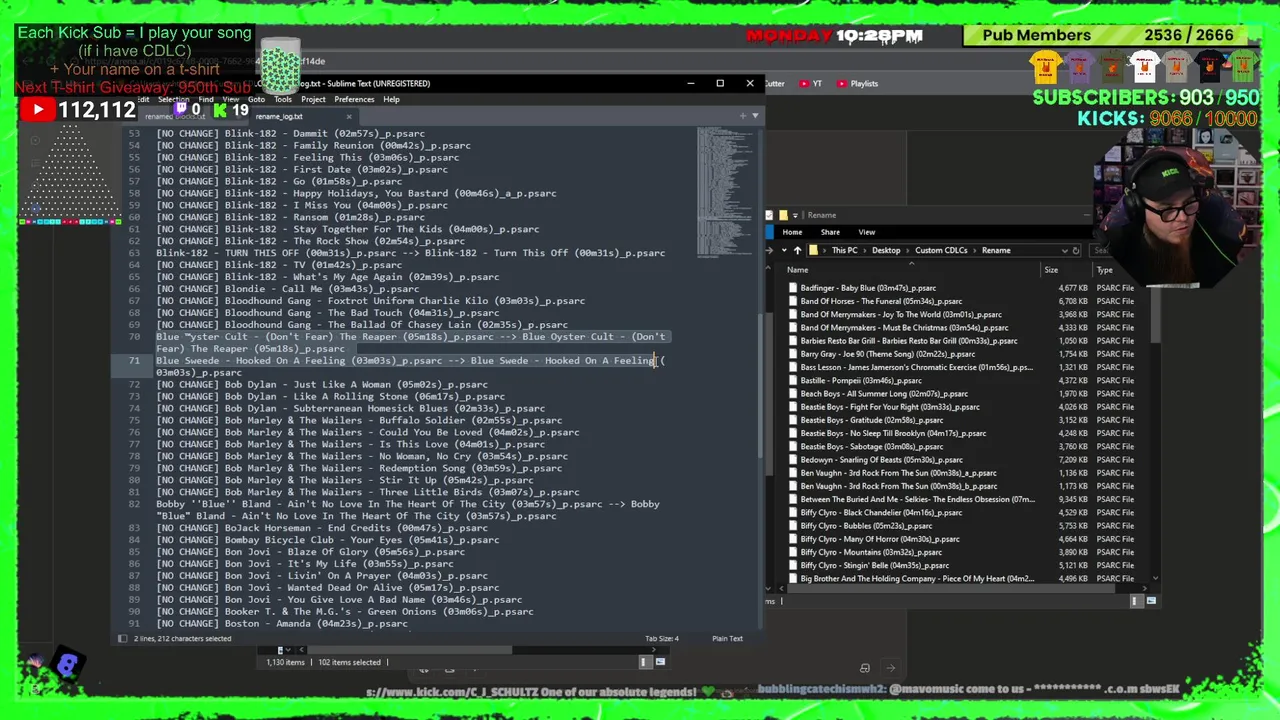
Task: Open Sublime's tab list dropdown arrow
Action: point(755,116)
